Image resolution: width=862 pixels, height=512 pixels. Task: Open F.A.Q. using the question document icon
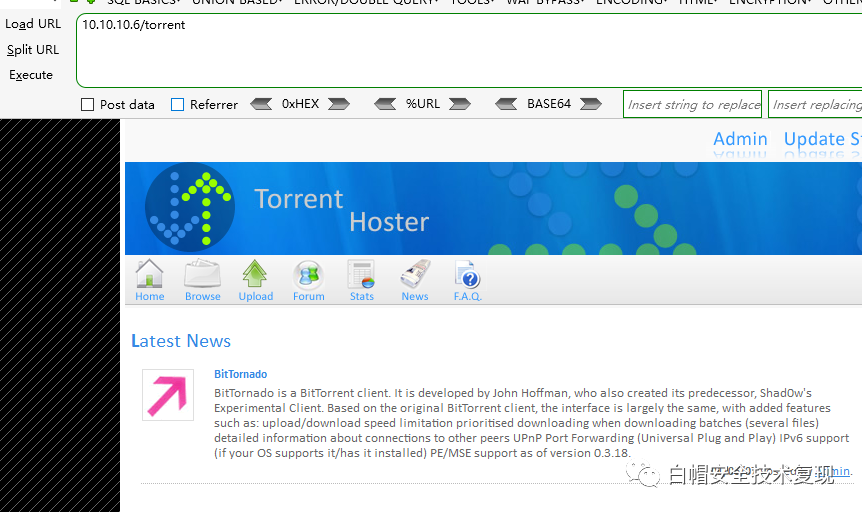tap(467, 274)
